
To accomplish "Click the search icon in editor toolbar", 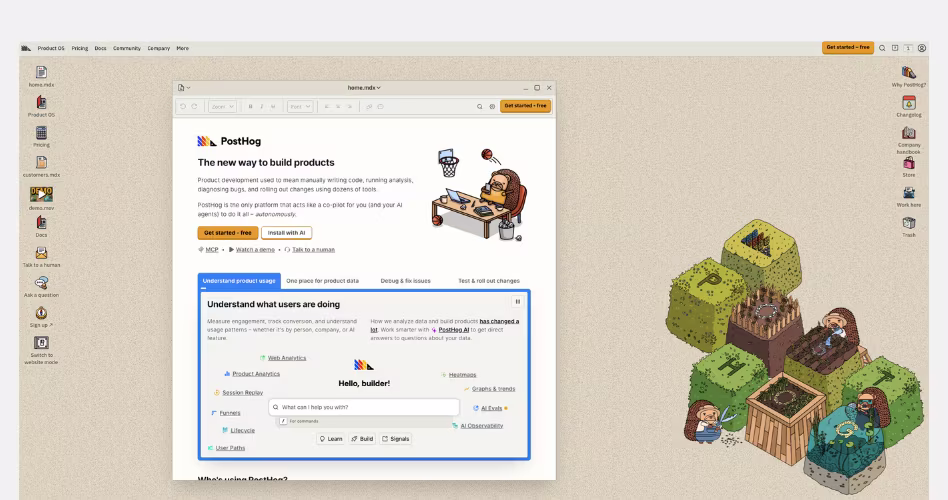I will 479,106.
